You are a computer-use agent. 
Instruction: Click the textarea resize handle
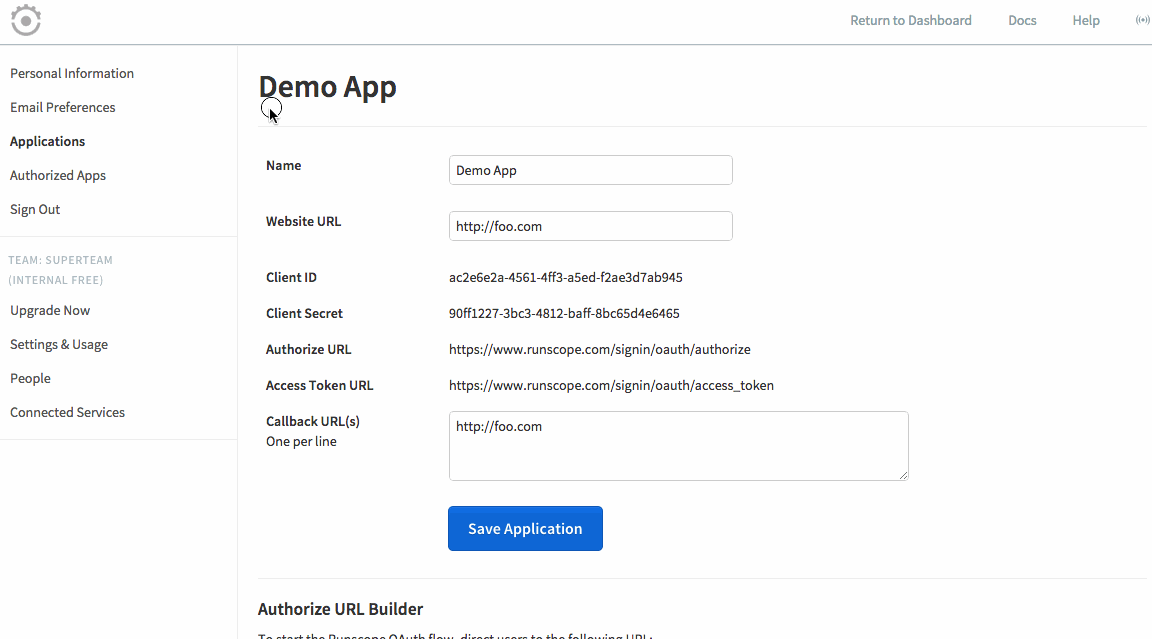pos(904,476)
